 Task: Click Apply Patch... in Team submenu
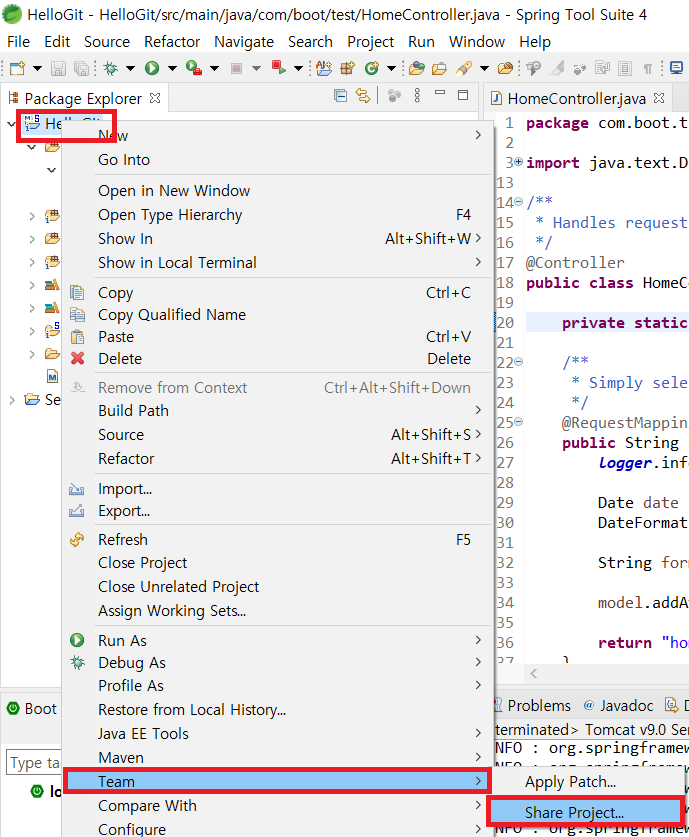click(x=588, y=782)
